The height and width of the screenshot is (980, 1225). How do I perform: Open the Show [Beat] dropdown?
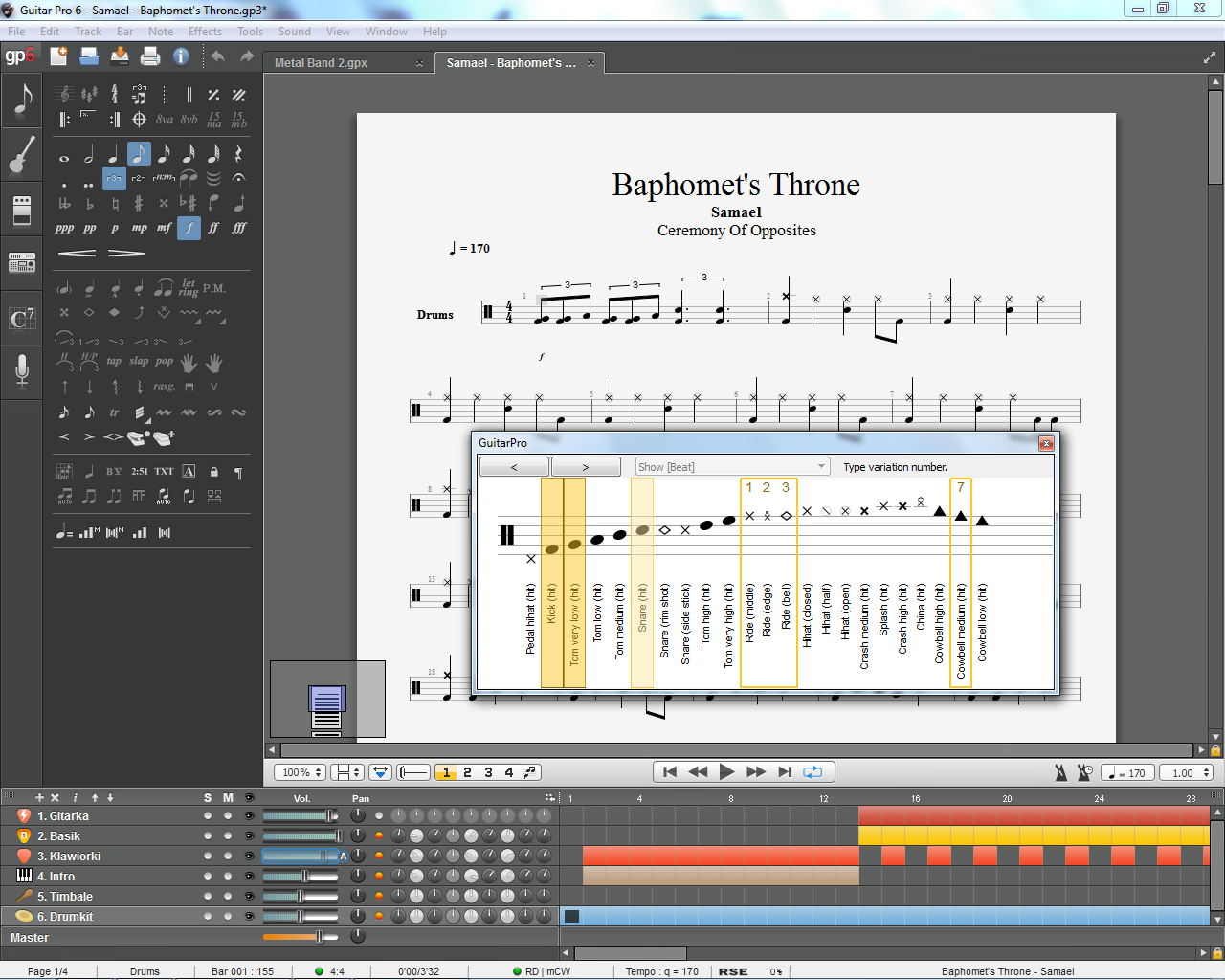pos(732,466)
